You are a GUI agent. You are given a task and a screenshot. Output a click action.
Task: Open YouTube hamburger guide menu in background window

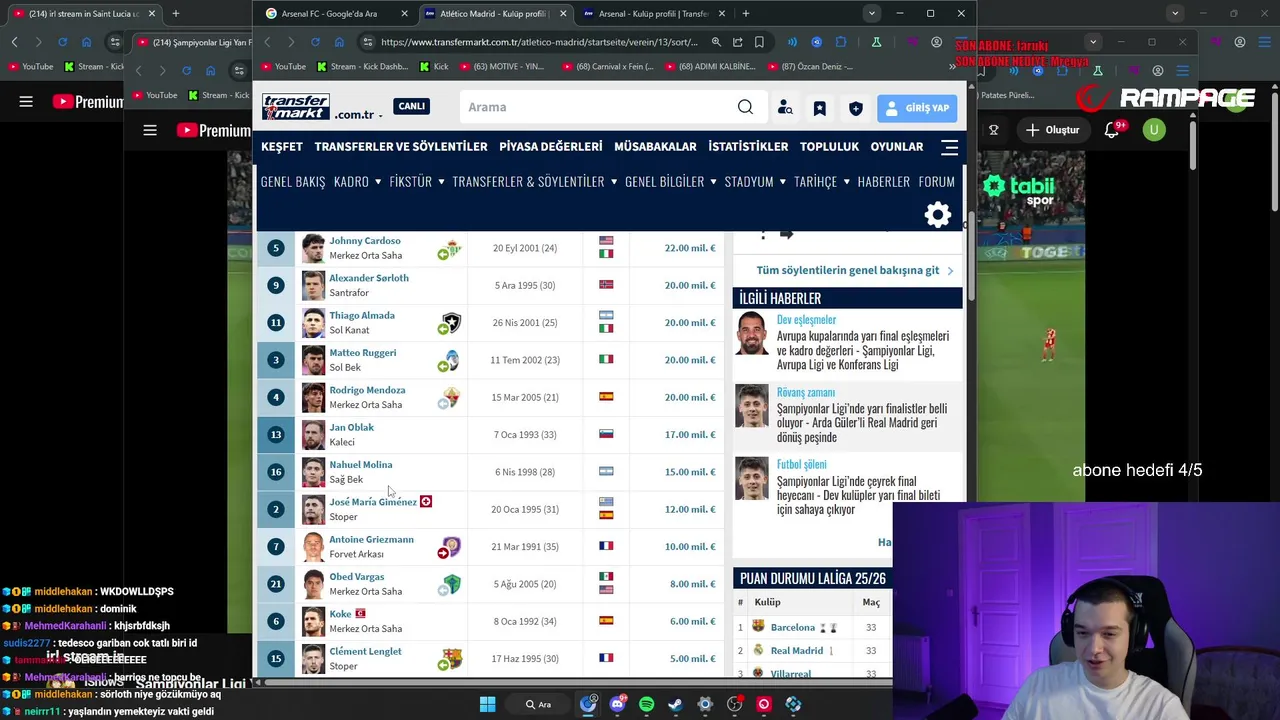point(150,130)
